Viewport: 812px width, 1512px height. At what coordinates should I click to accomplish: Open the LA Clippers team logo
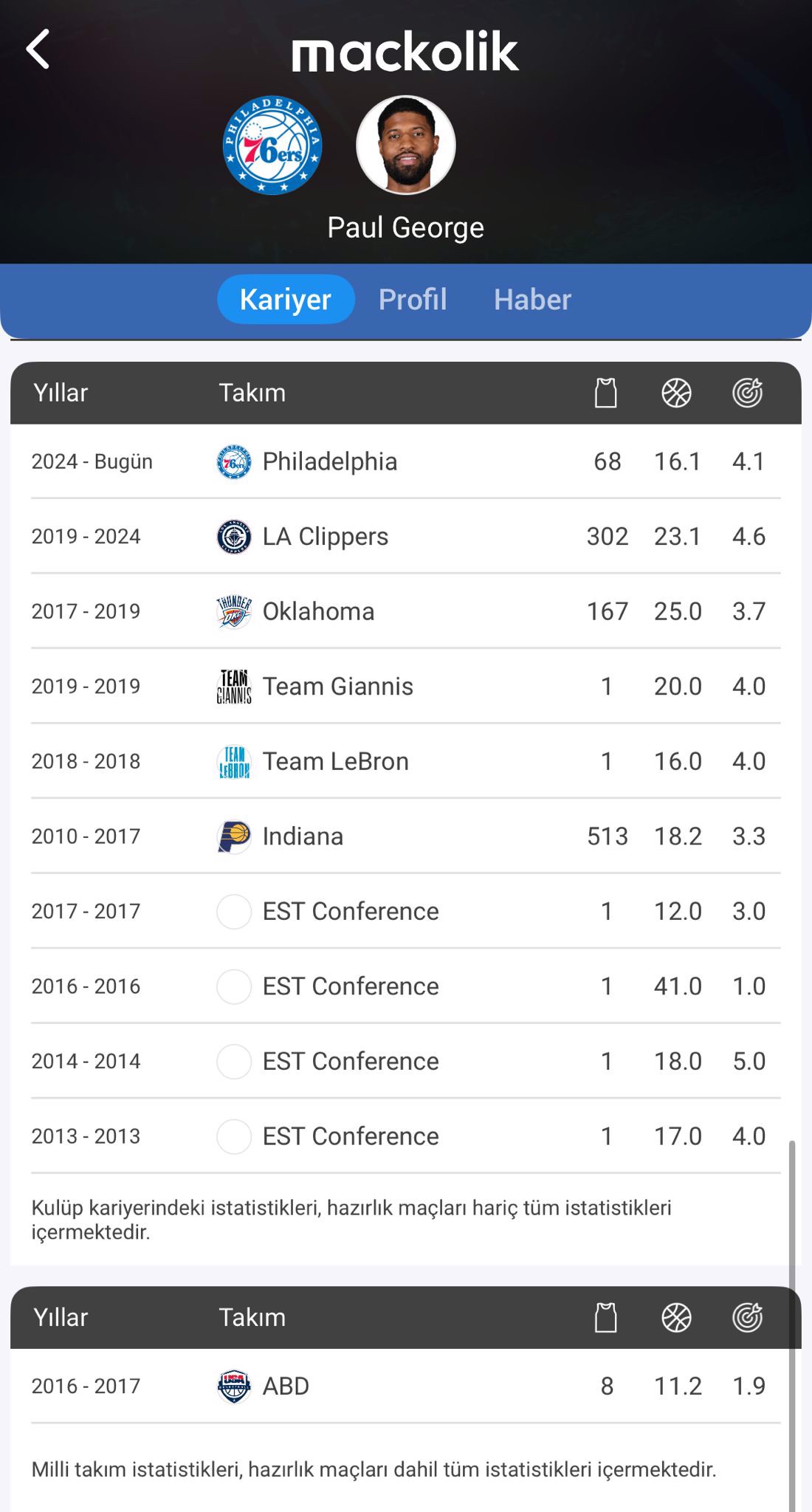[234, 537]
